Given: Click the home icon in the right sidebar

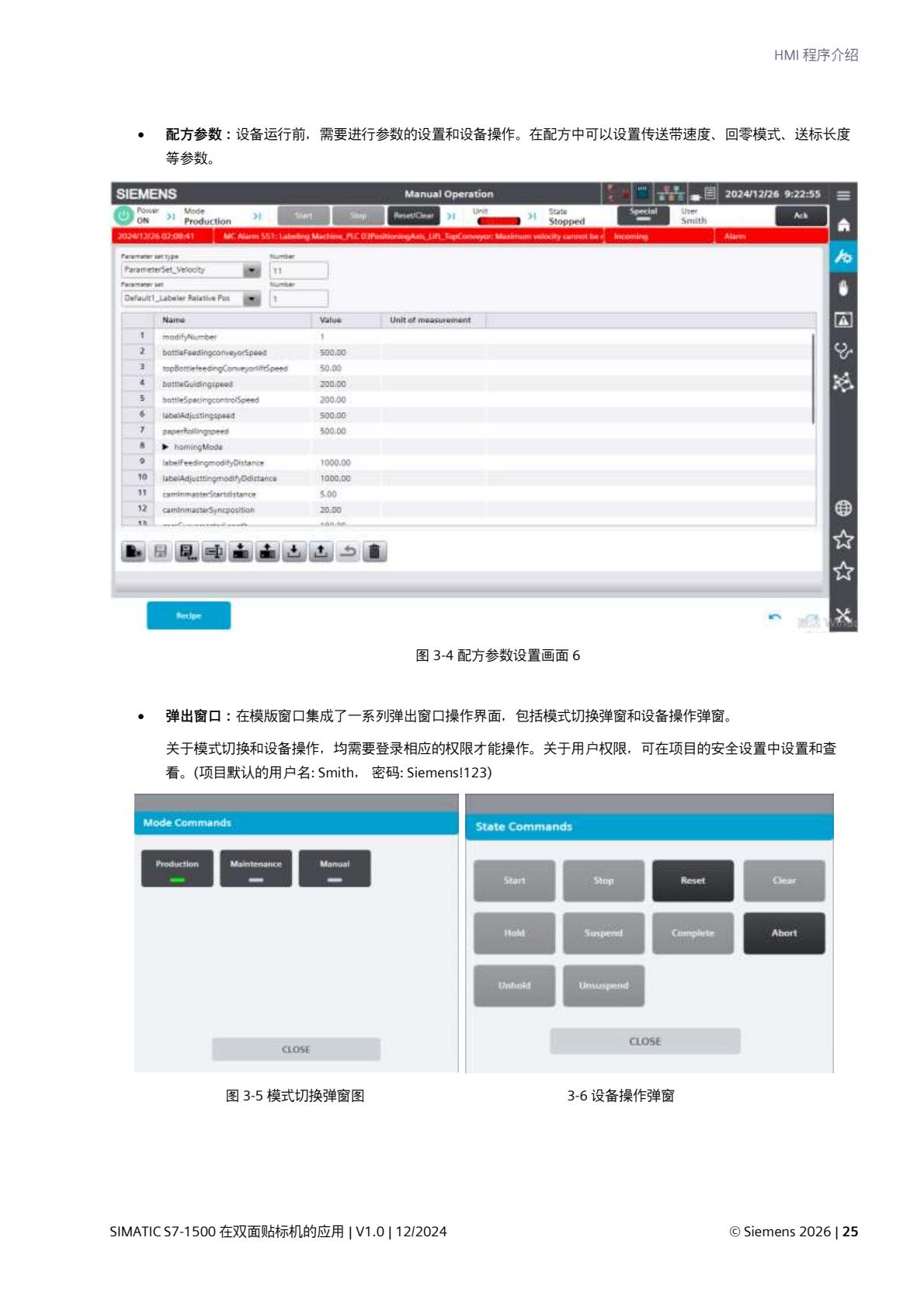Looking at the screenshot, I should [x=843, y=225].
